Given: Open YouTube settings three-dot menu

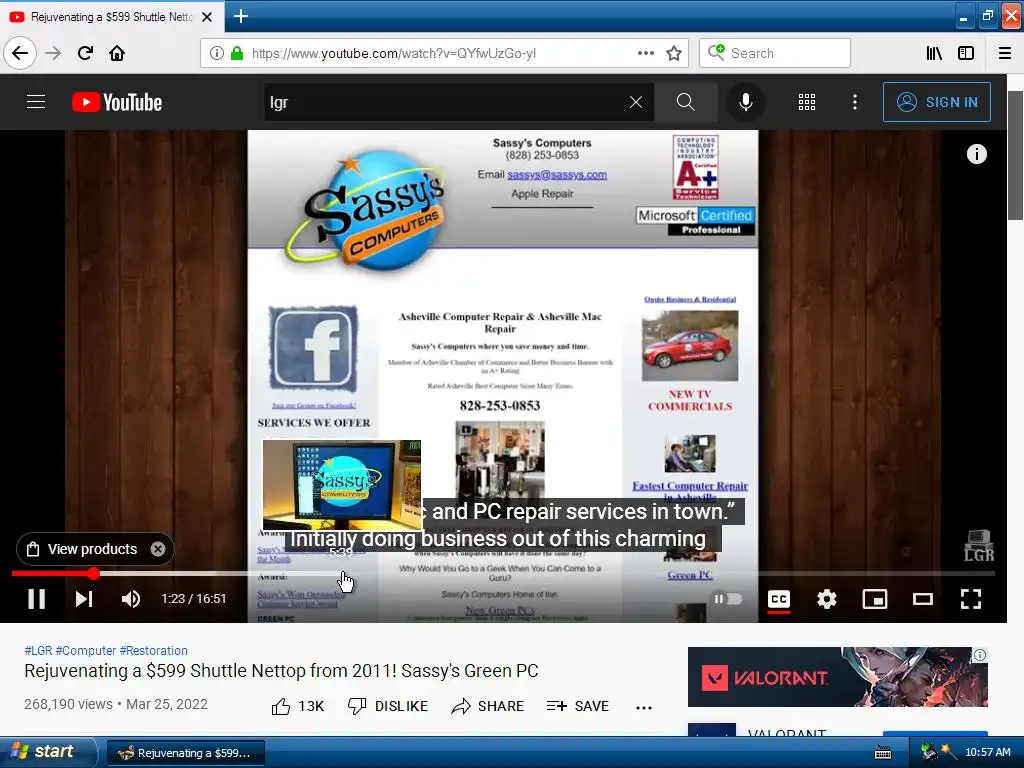Looking at the screenshot, I should pyautogui.click(x=855, y=102).
